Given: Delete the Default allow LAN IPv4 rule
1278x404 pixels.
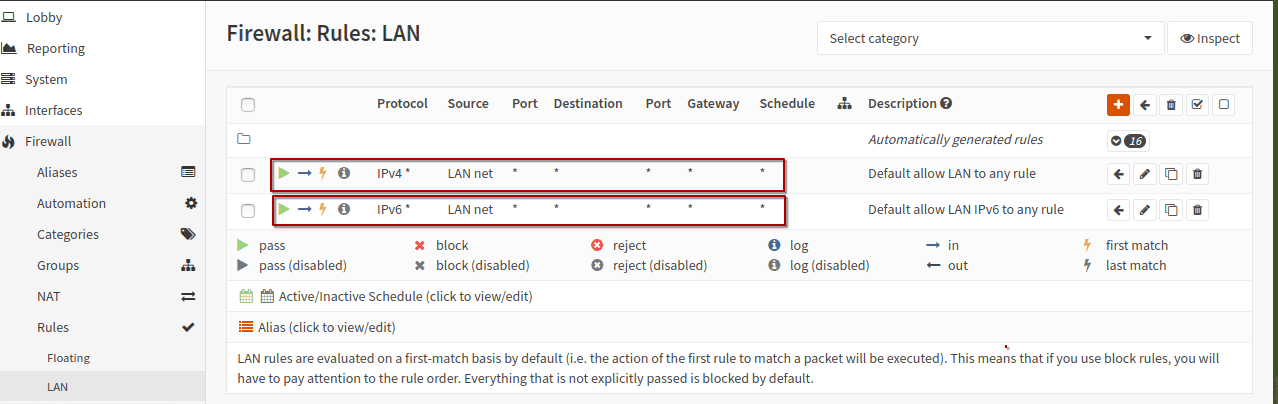Looking at the screenshot, I should 1197,174.
